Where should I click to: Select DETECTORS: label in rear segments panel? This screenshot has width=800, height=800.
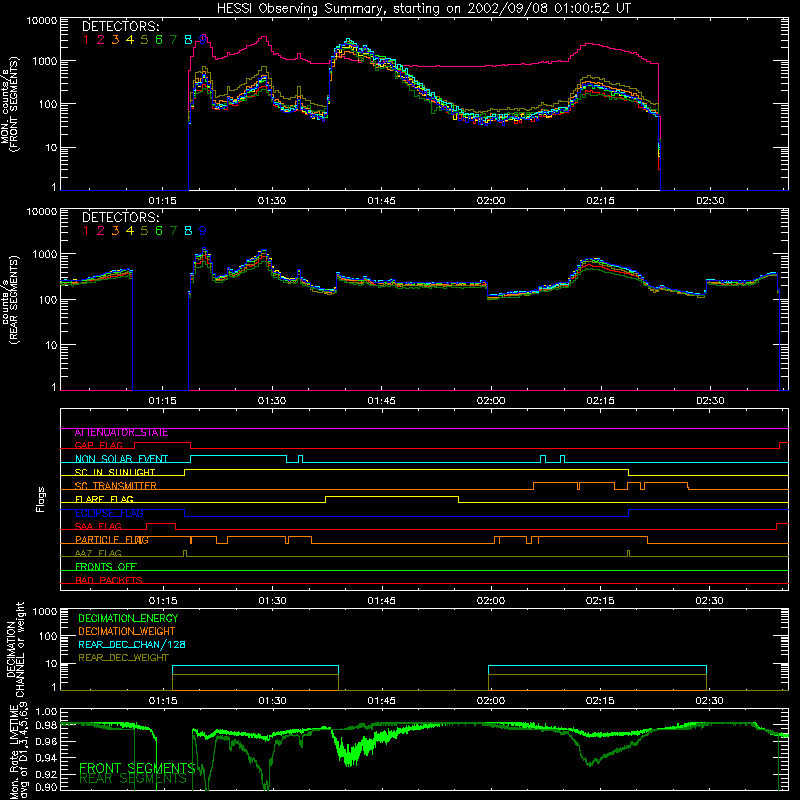click(x=120, y=217)
